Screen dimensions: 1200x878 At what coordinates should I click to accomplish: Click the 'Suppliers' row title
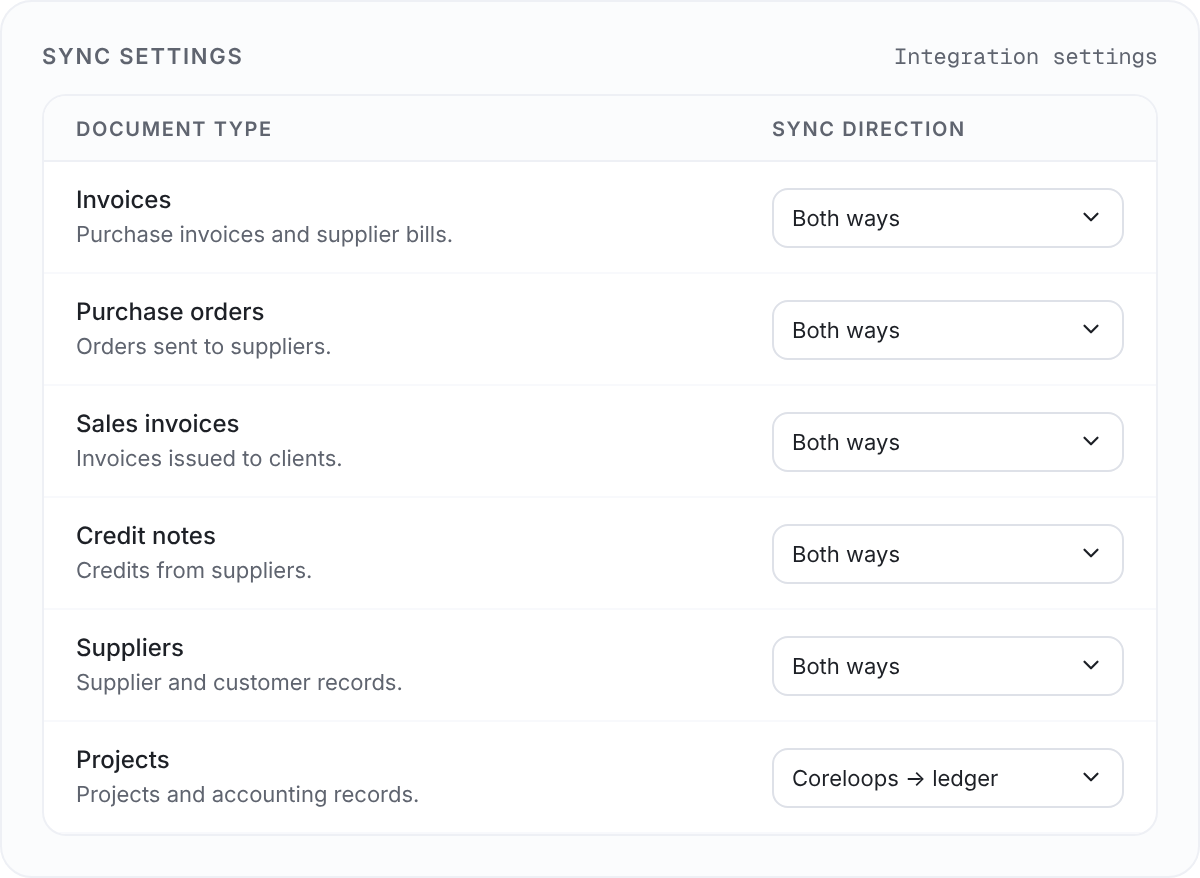130,648
